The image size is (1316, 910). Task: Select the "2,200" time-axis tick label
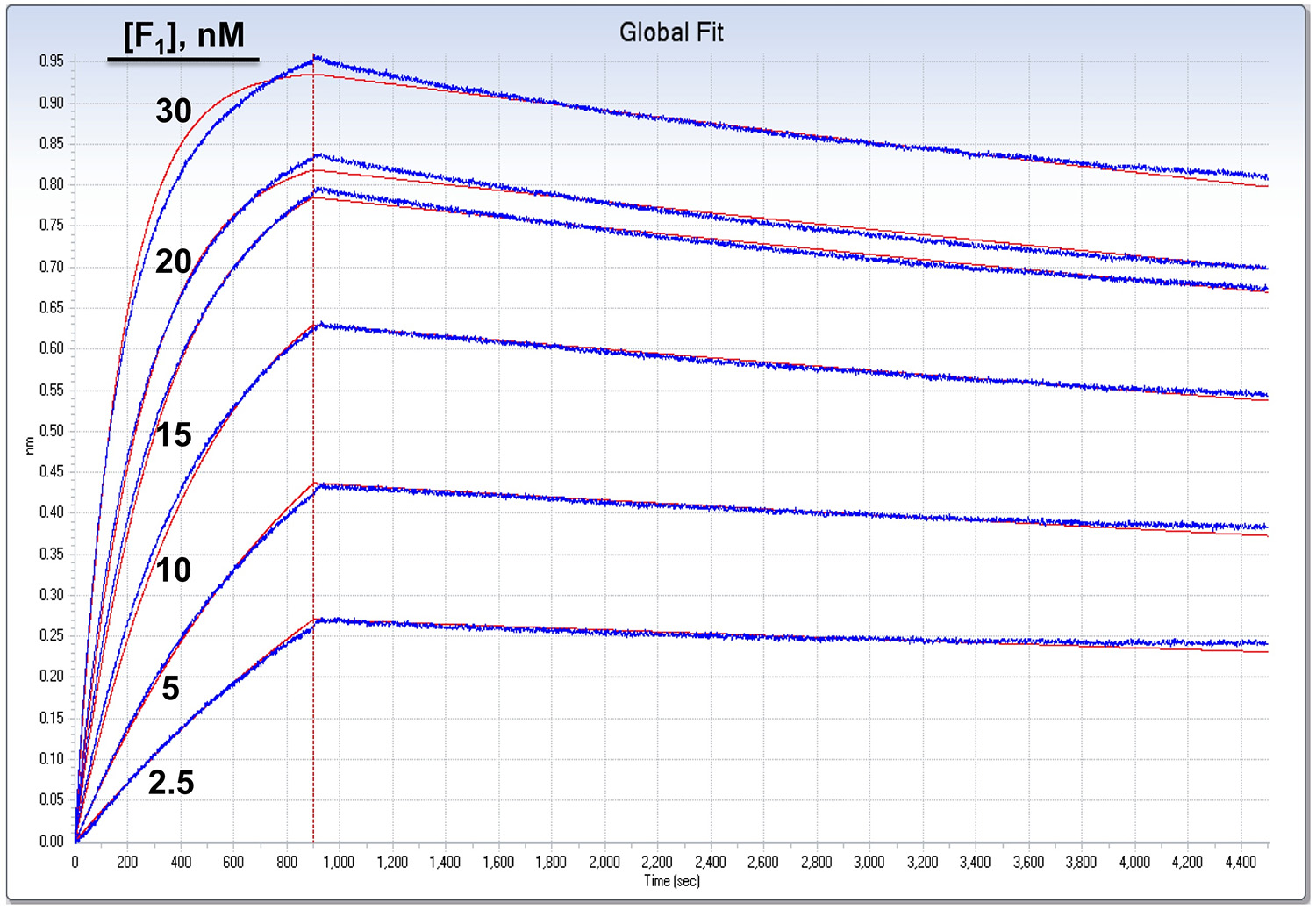[x=658, y=862]
